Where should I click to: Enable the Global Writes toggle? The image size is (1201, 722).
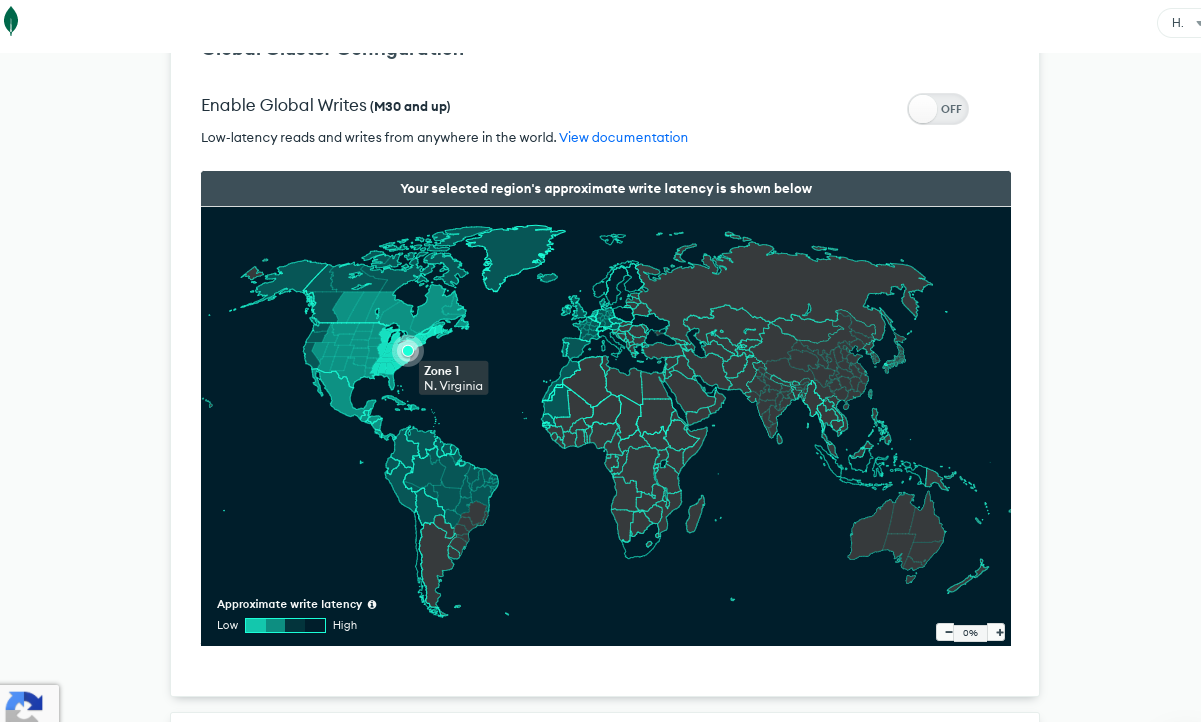(937, 109)
